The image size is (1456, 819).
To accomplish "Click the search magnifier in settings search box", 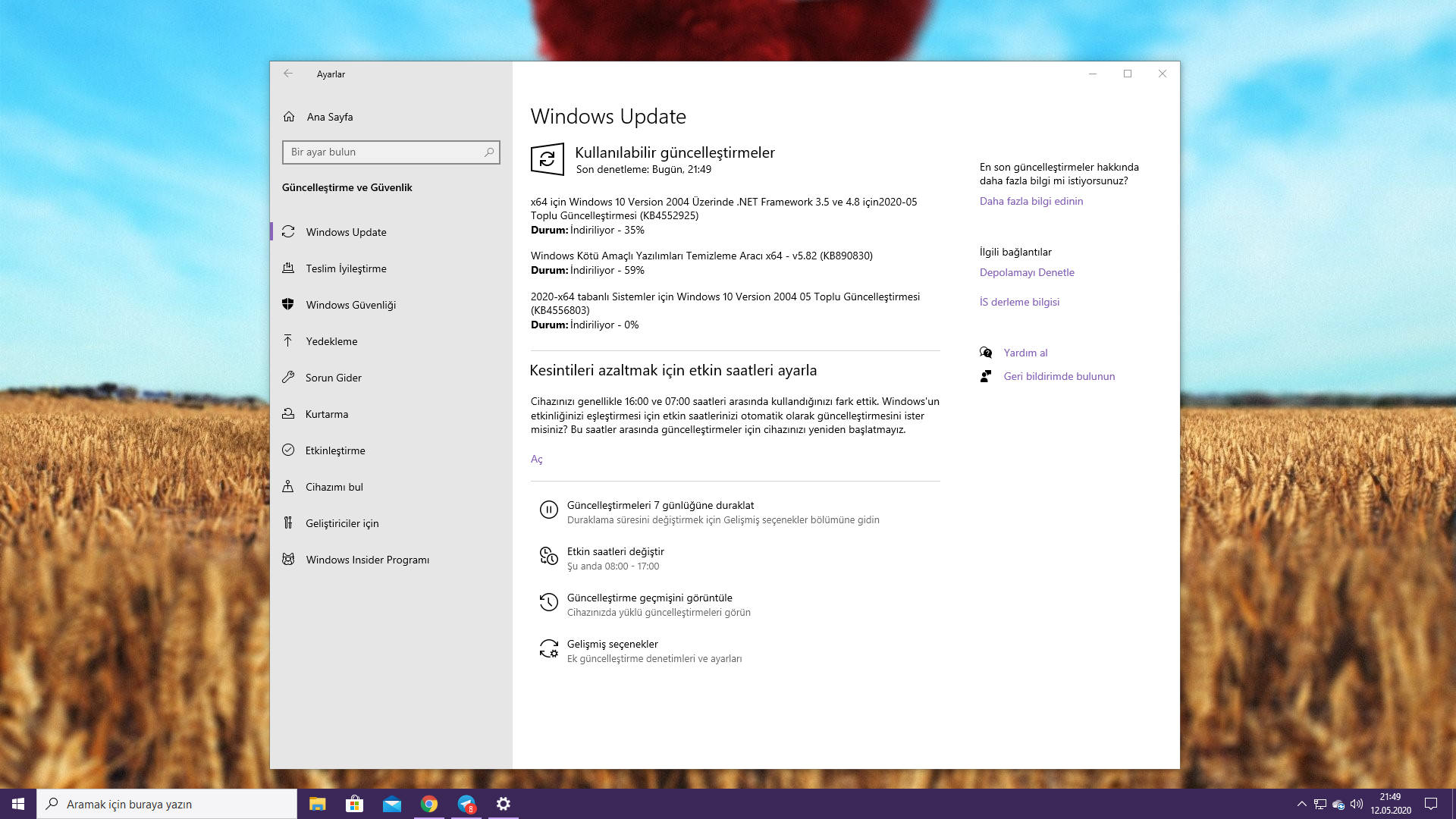I will 489,152.
